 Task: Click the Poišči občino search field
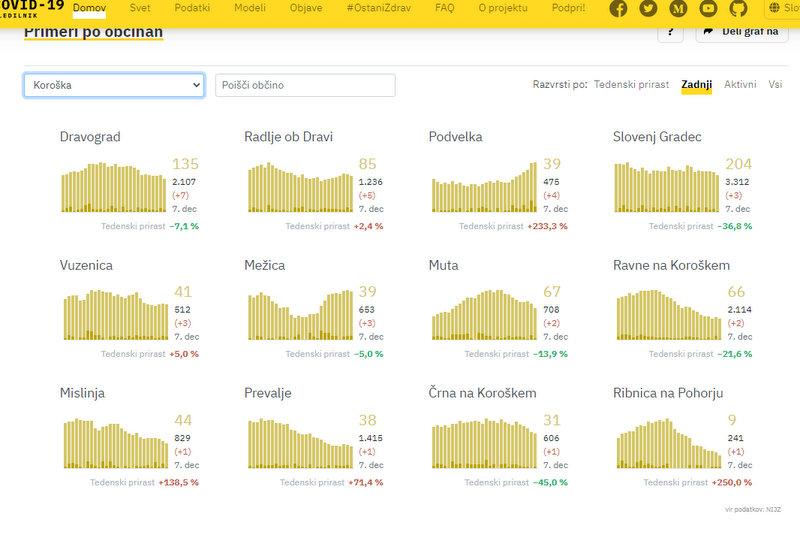[x=305, y=85]
